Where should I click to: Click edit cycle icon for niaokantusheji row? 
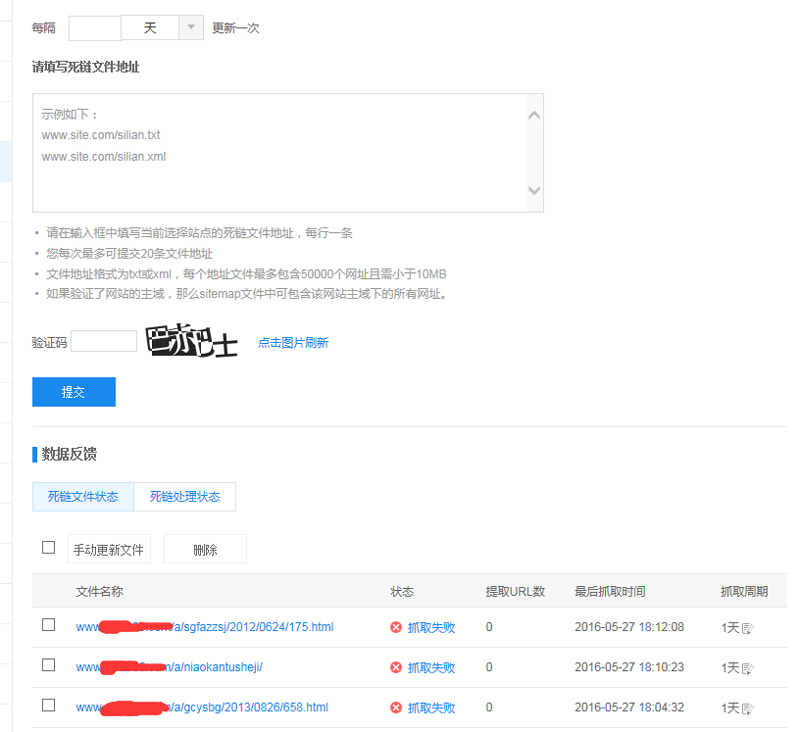(747, 668)
